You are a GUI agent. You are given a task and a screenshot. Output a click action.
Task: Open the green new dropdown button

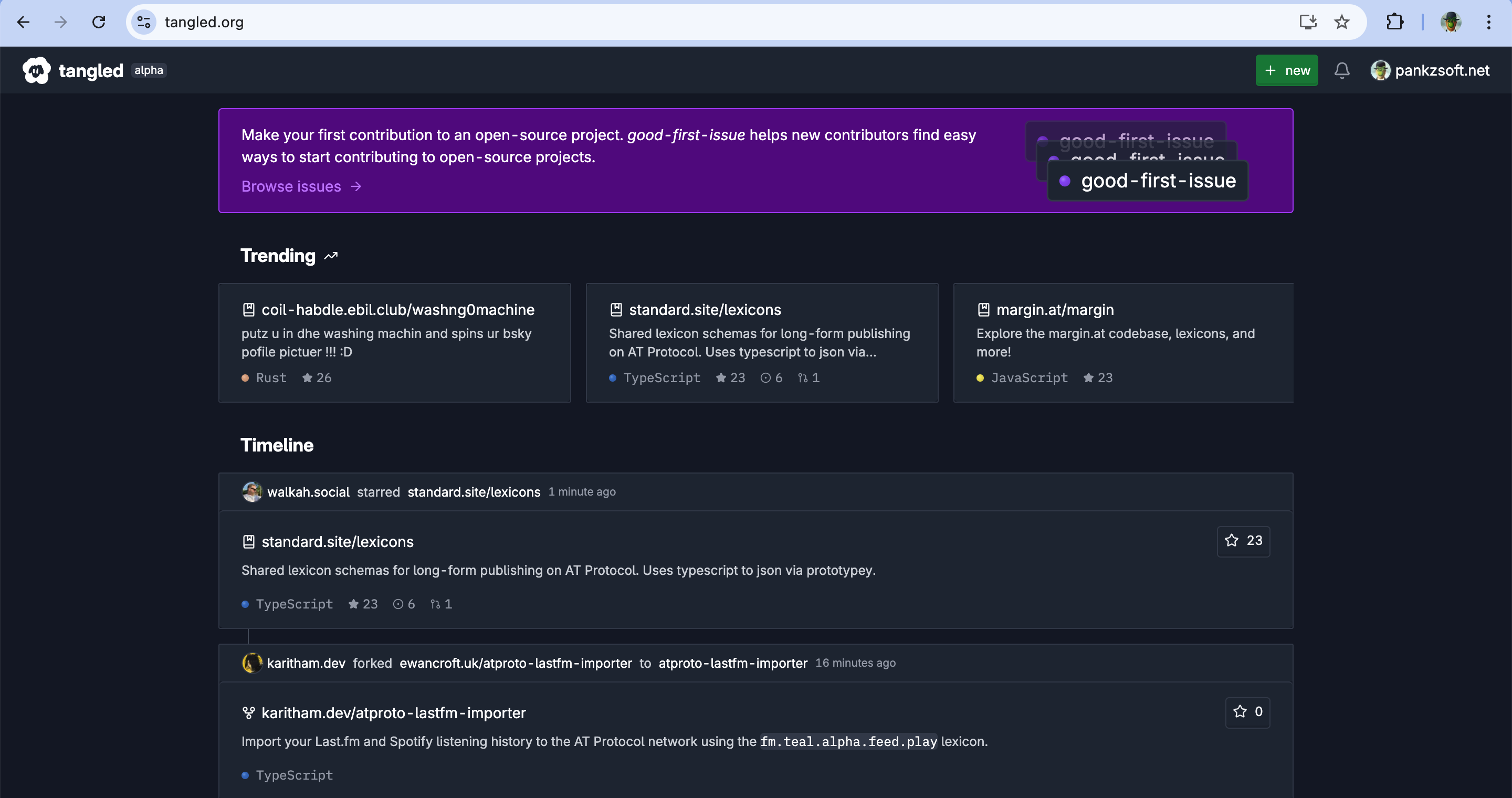point(1287,70)
